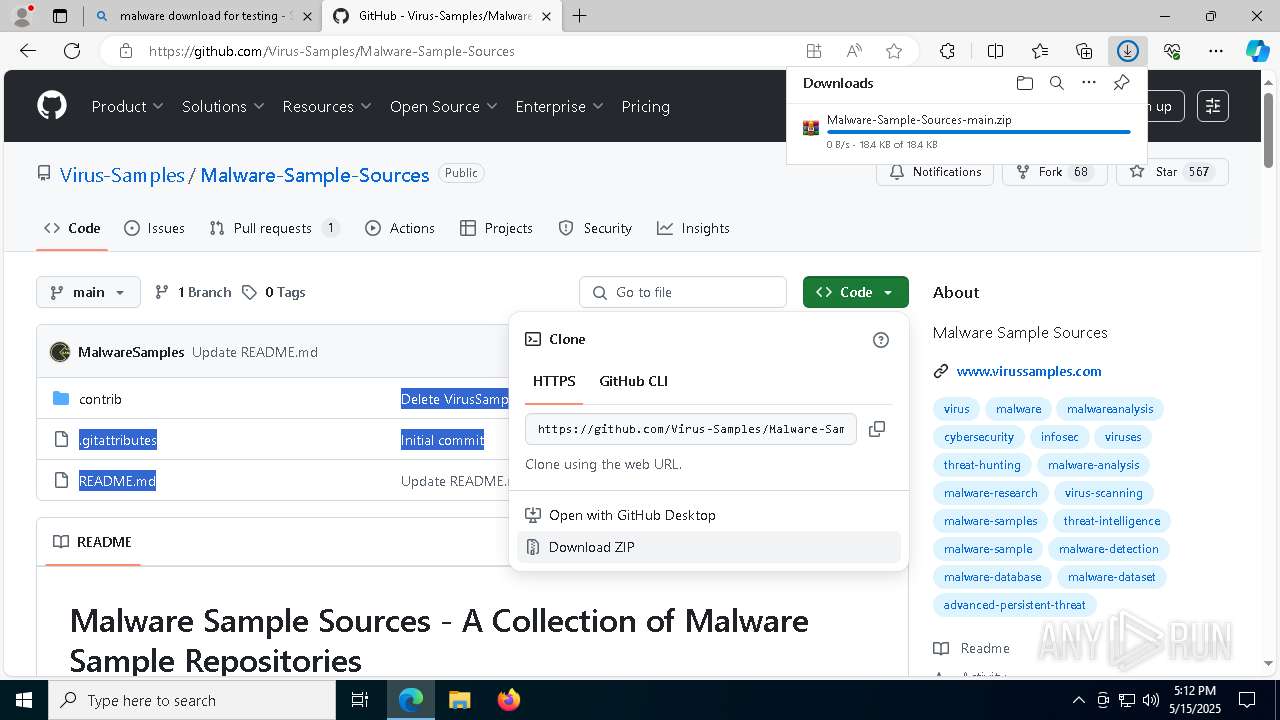Copy clone URL to clipboard
The image size is (1280, 720).
pos(877,428)
